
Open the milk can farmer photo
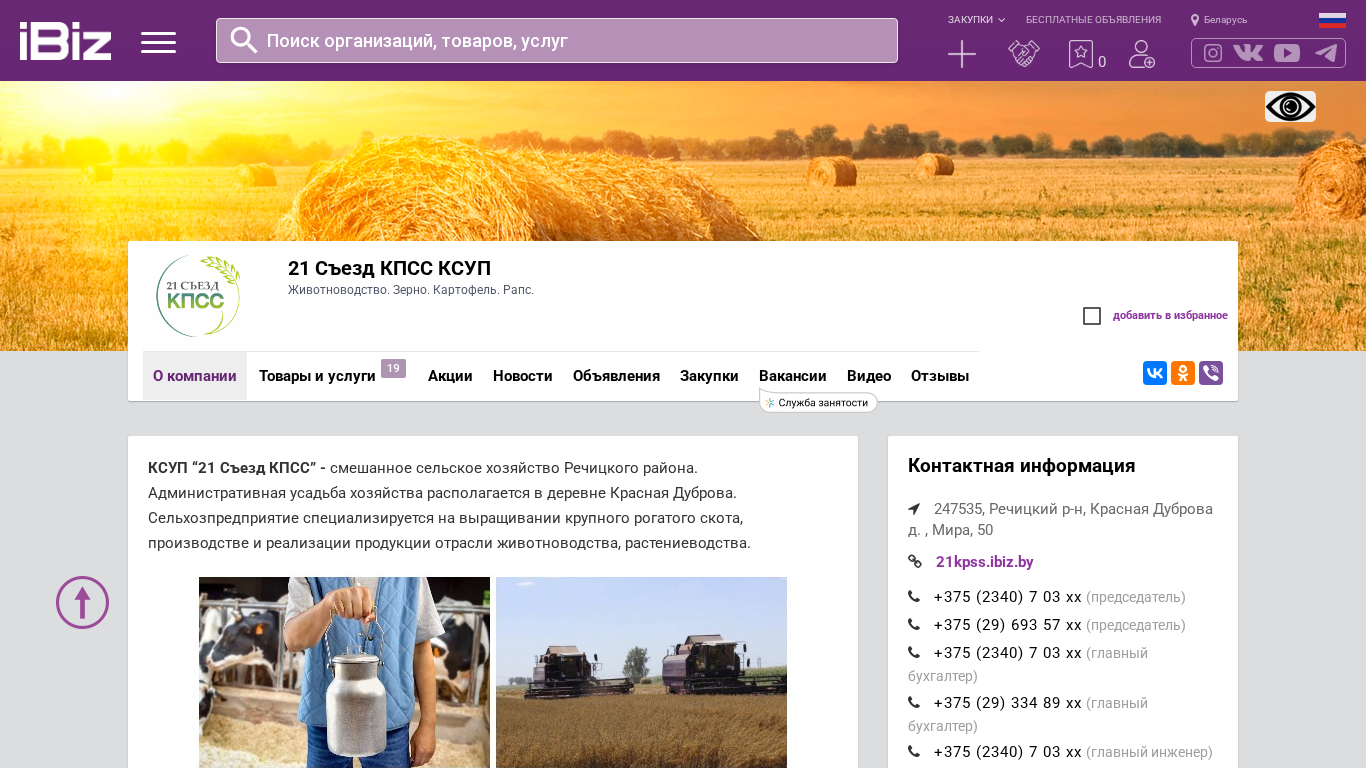344,672
